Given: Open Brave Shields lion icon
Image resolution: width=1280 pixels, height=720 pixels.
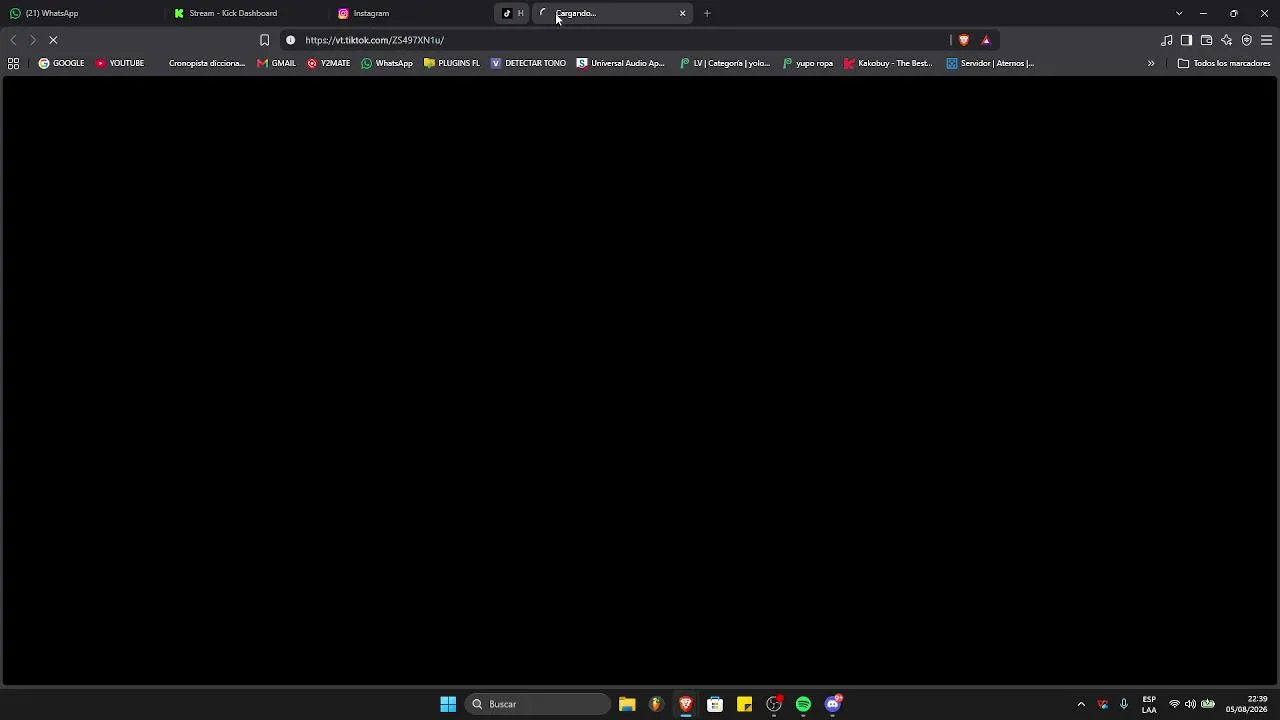Looking at the screenshot, I should click(x=964, y=40).
